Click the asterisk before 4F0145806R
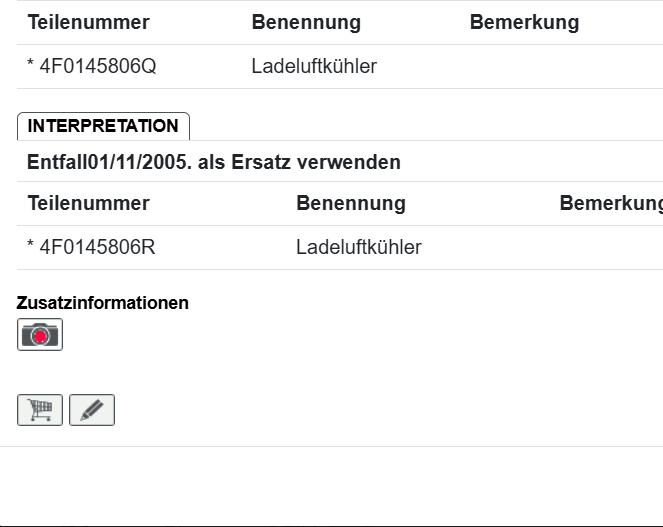Viewport: 663px width, 527px height. tap(31, 247)
